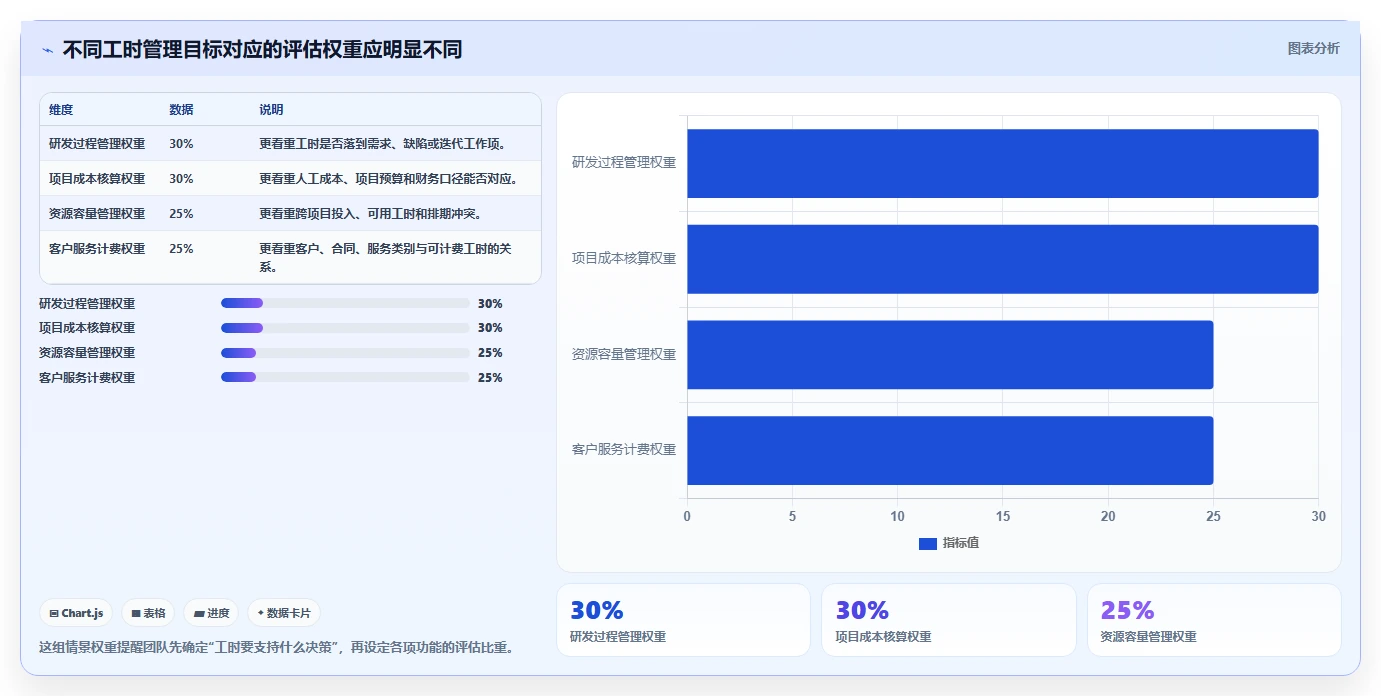Select 研发过程管理权重 cell in table
The image size is (1381, 696).
tap(97, 144)
